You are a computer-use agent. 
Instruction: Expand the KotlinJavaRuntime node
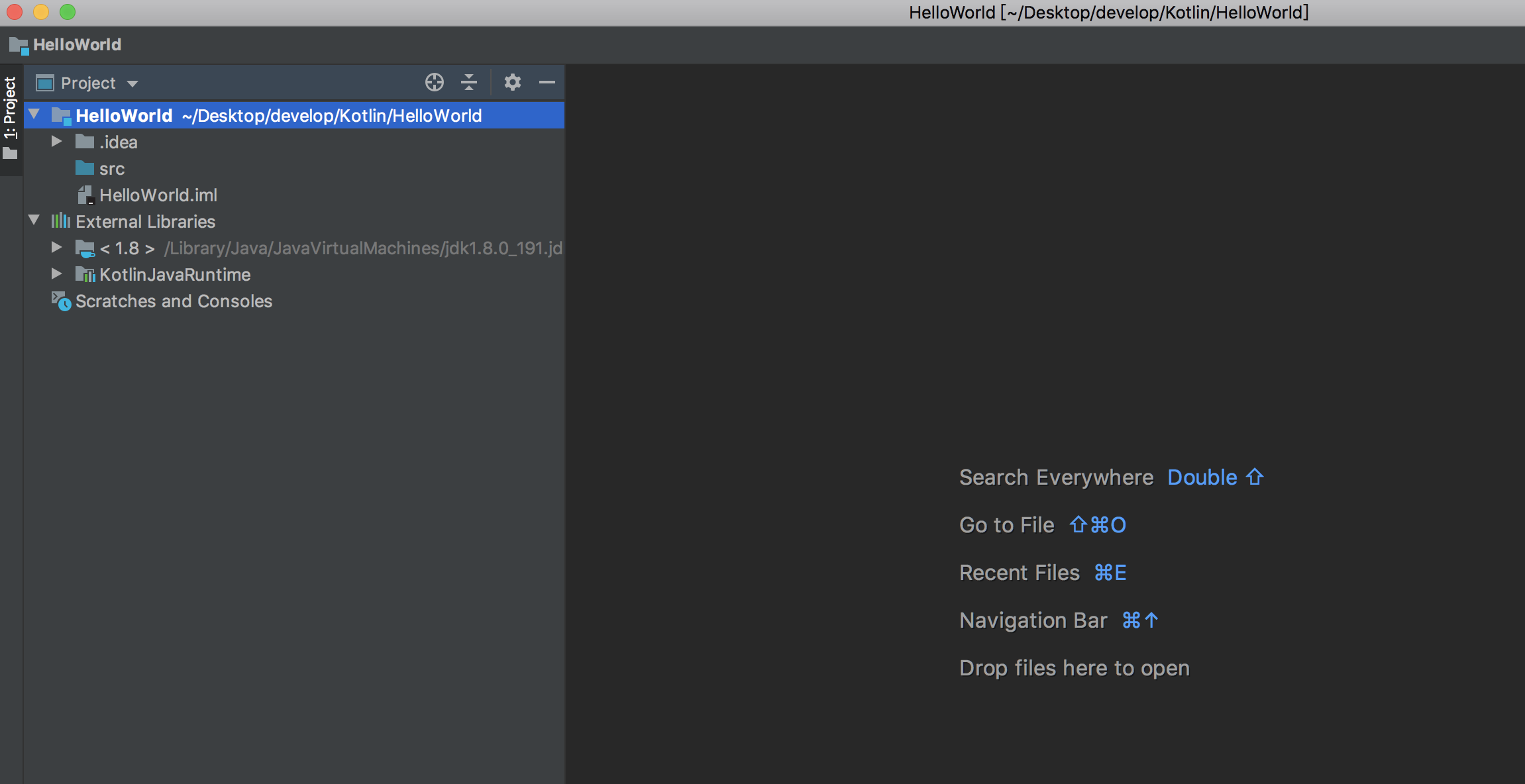click(x=57, y=274)
